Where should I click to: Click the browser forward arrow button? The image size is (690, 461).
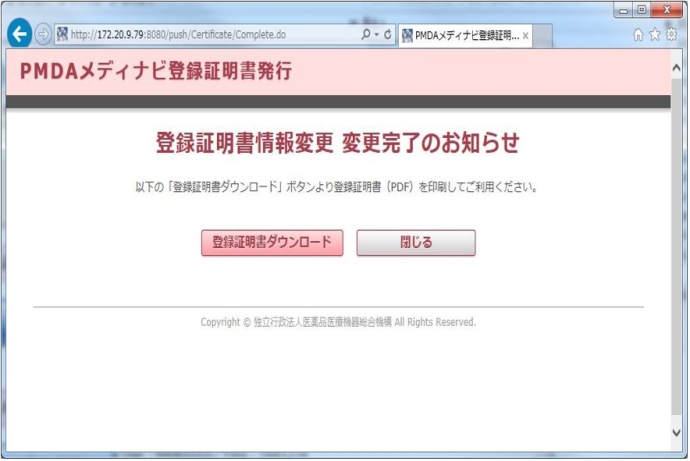pos(43,34)
